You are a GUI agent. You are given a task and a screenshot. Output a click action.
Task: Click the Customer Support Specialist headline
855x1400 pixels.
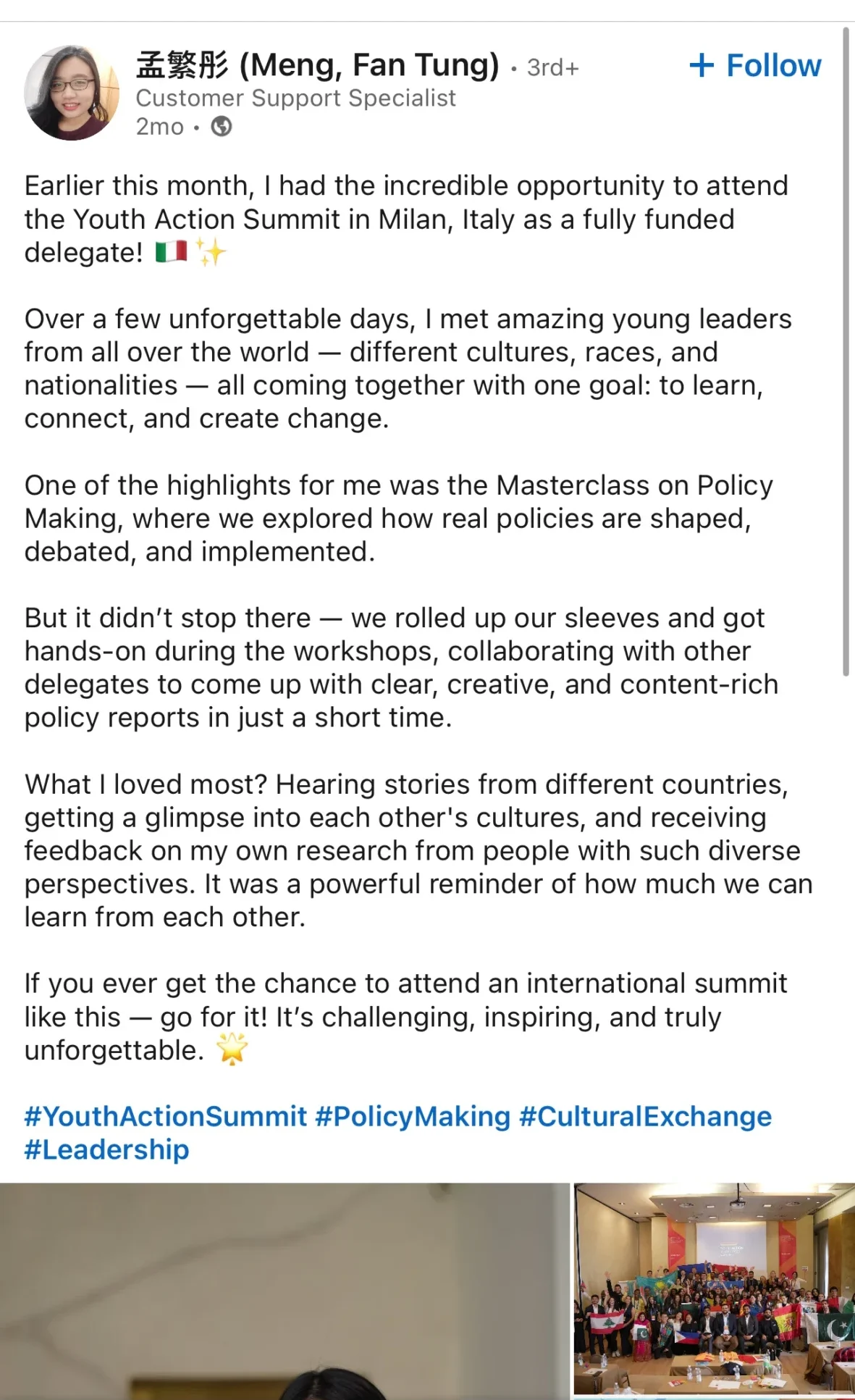(x=295, y=98)
